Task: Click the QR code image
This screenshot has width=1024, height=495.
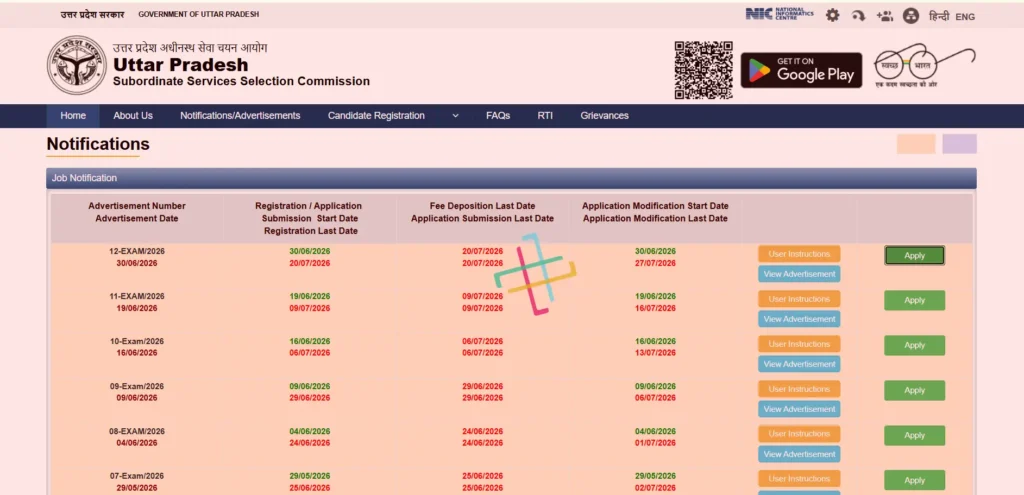Action: point(703,70)
